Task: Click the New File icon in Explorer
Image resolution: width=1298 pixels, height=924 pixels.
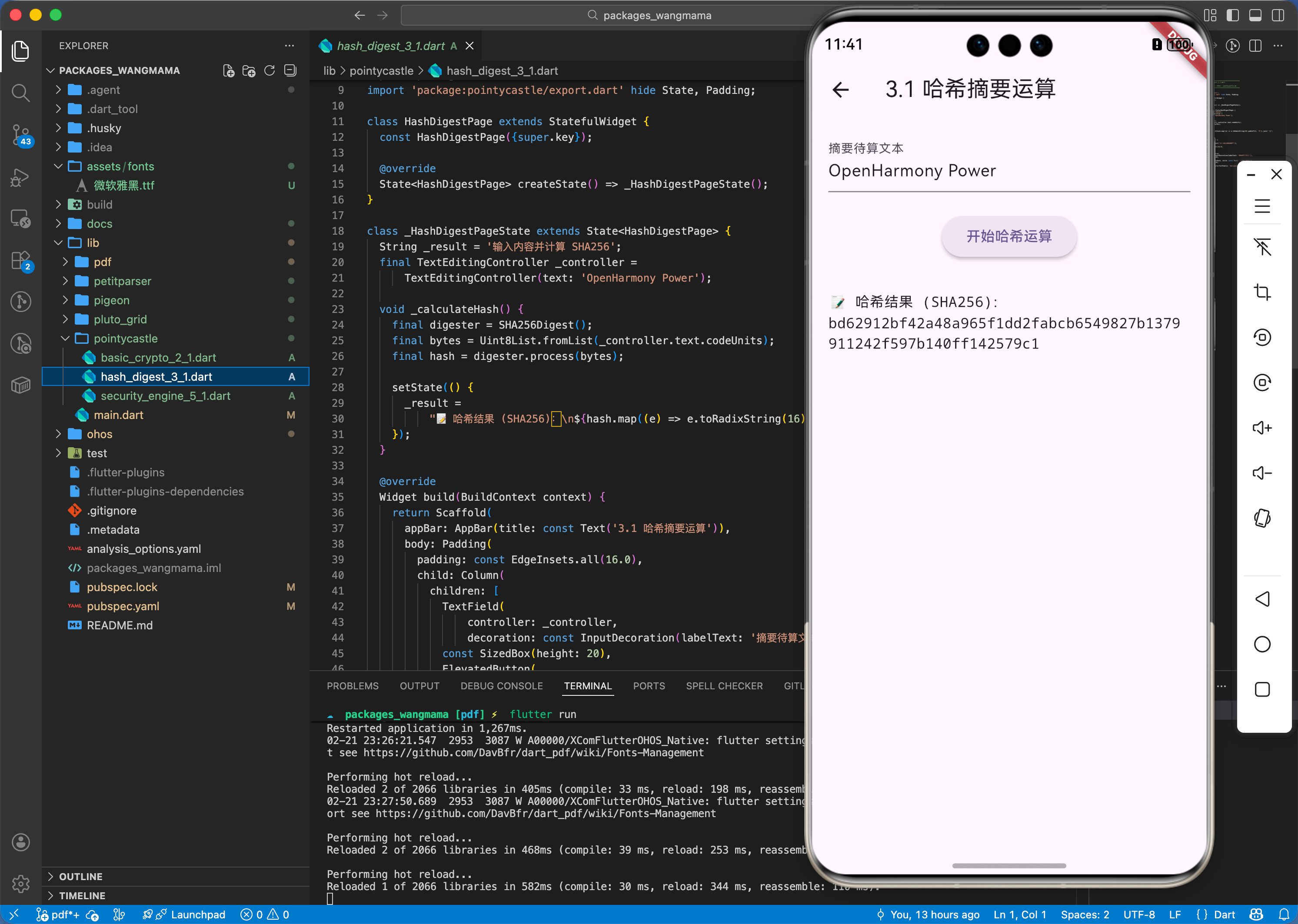Action: click(228, 70)
